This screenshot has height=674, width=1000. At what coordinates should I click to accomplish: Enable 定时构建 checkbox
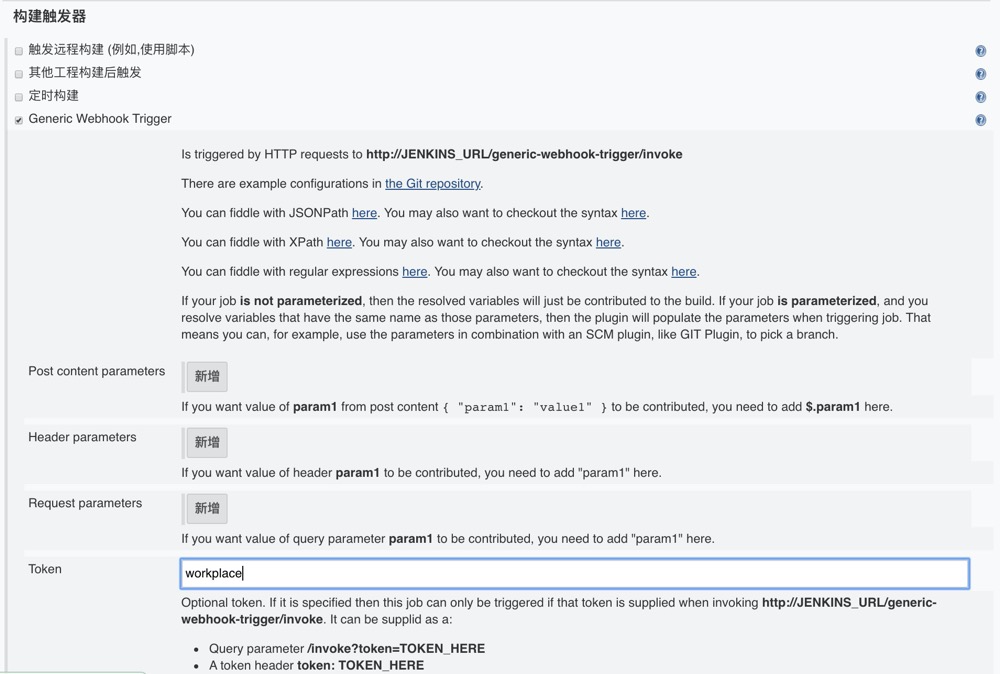[19, 97]
